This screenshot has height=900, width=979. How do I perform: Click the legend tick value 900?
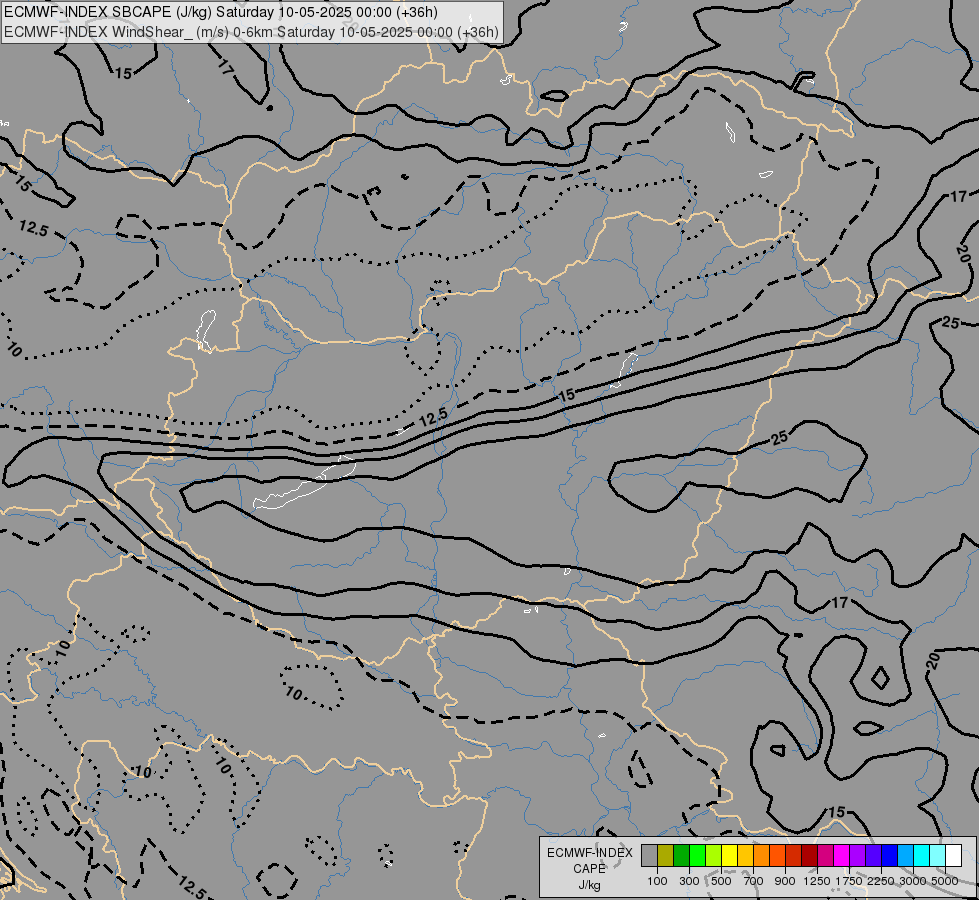click(785, 881)
